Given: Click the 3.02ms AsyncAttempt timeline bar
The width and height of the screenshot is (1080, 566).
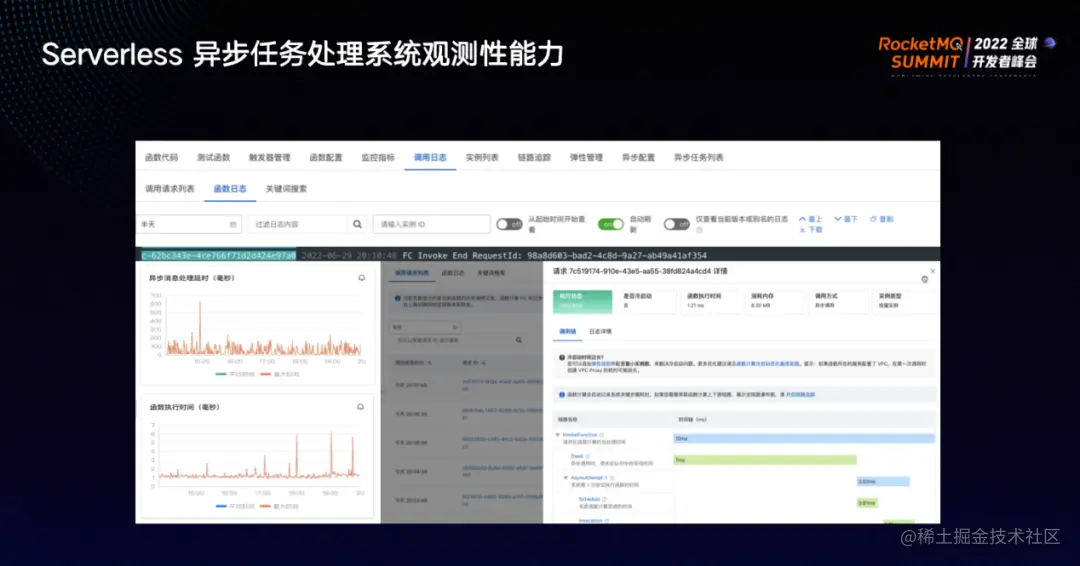Looking at the screenshot, I should coord(883,481).
